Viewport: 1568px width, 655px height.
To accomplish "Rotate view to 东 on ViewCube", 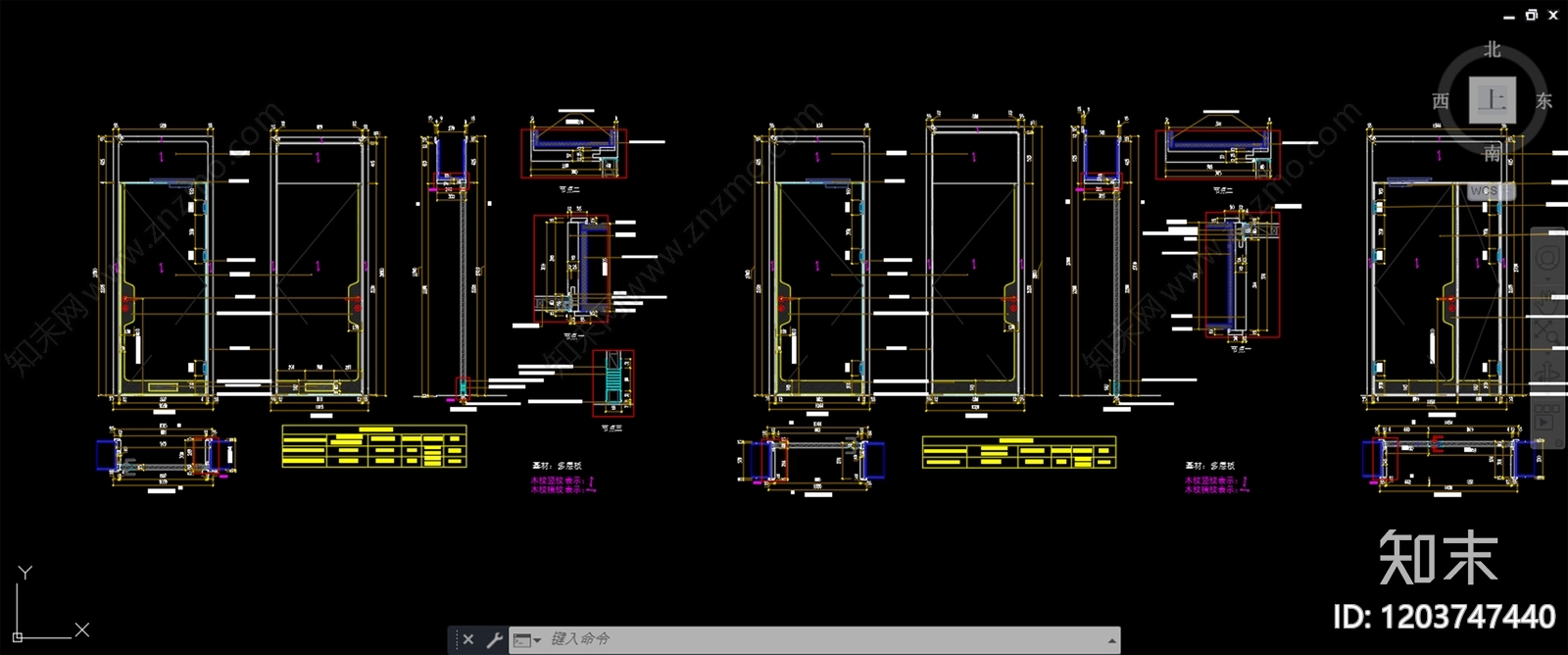I will [1543, 101].
